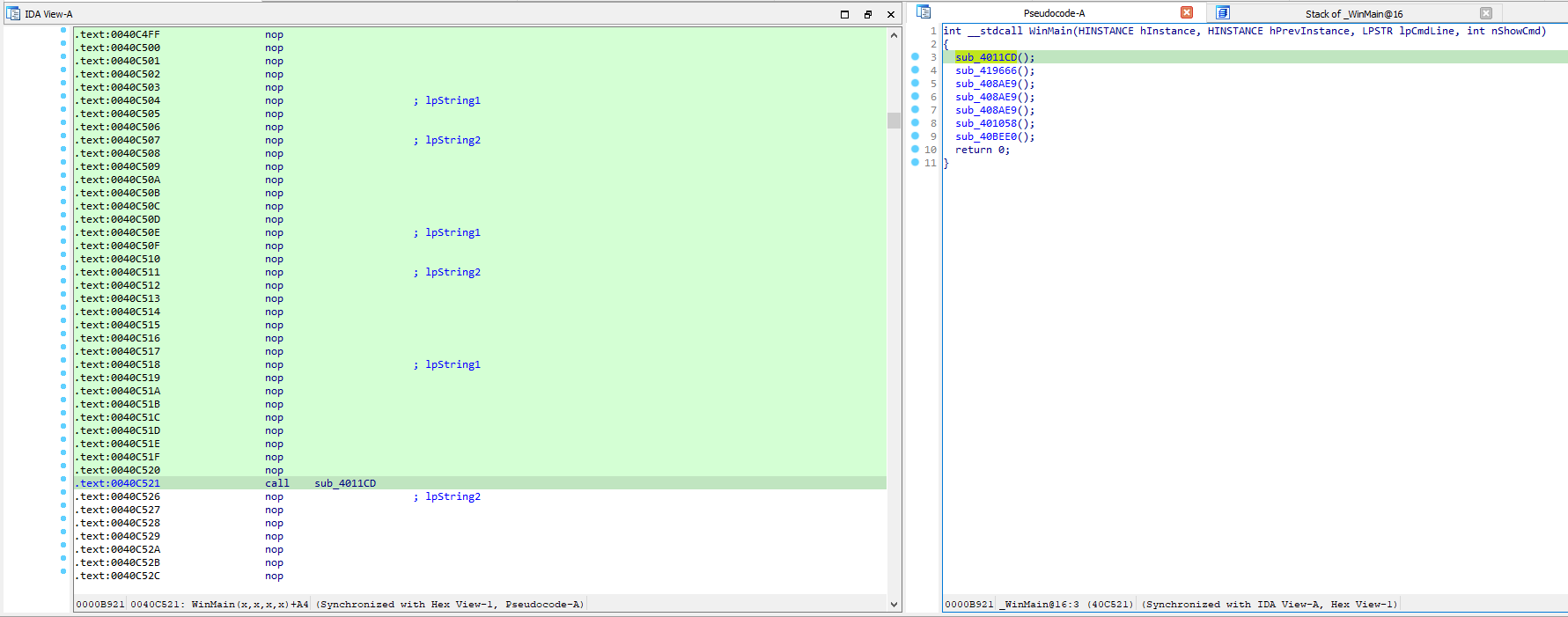The width and height of the screenshot is (1568, 617).
Task: Select sub_419666 in the pseudocode
Action: tap(986, 70)
